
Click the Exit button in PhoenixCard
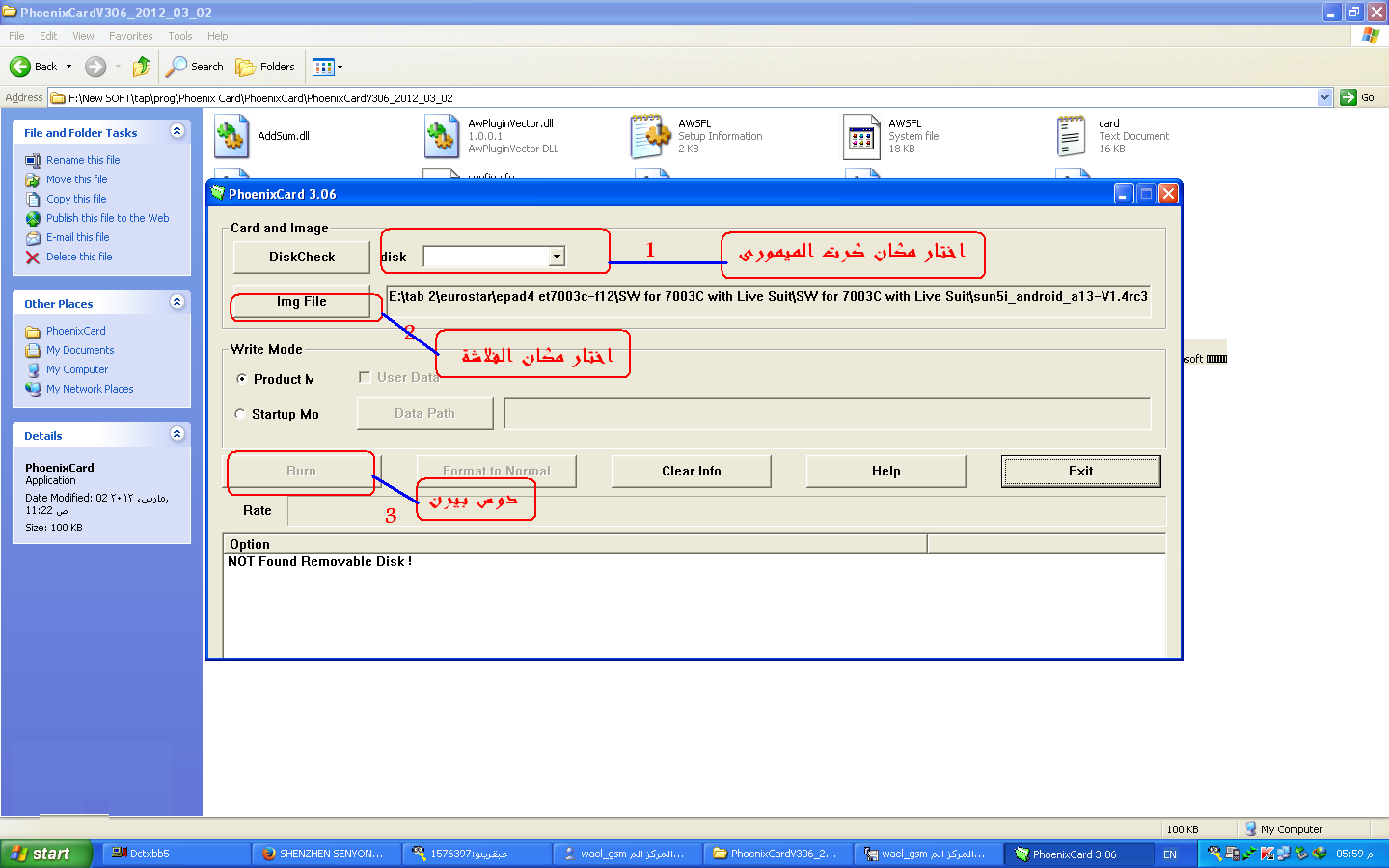coord(1081,471)
